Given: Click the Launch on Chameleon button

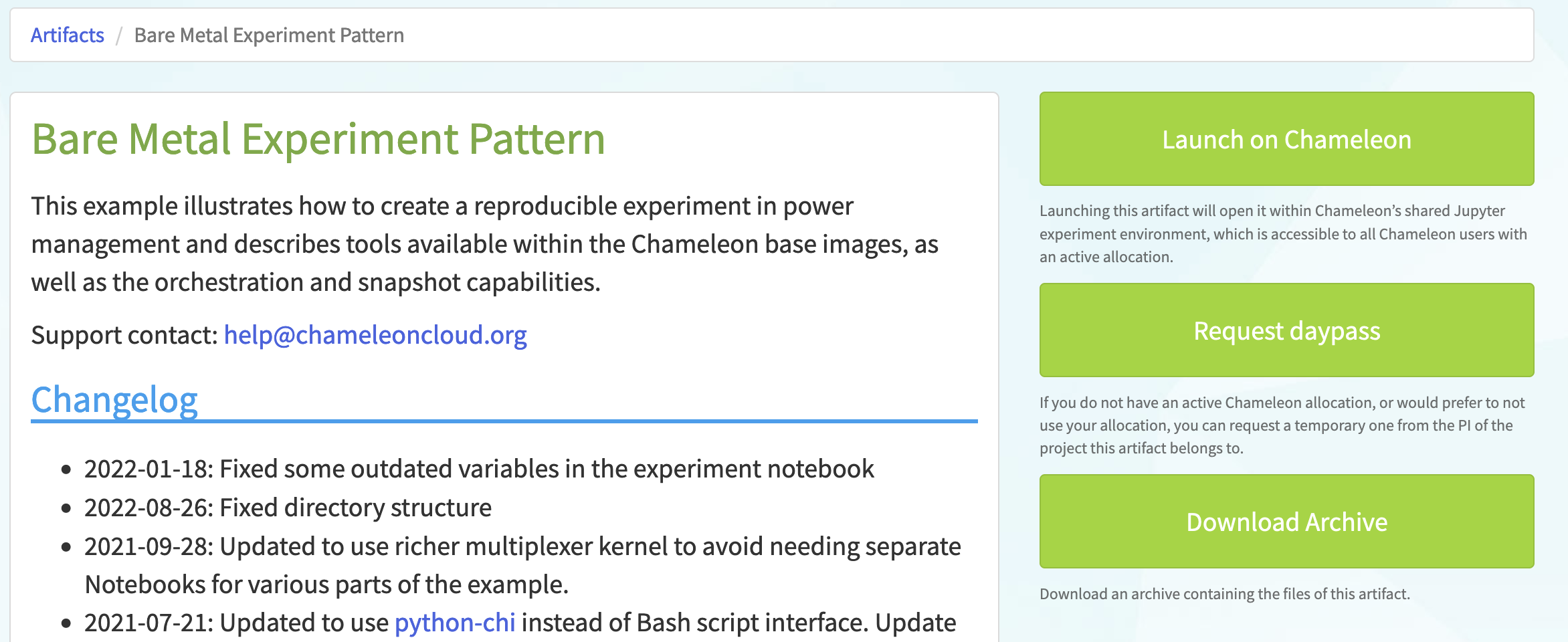Looking at the screenshot, I should coord(1286,139).
